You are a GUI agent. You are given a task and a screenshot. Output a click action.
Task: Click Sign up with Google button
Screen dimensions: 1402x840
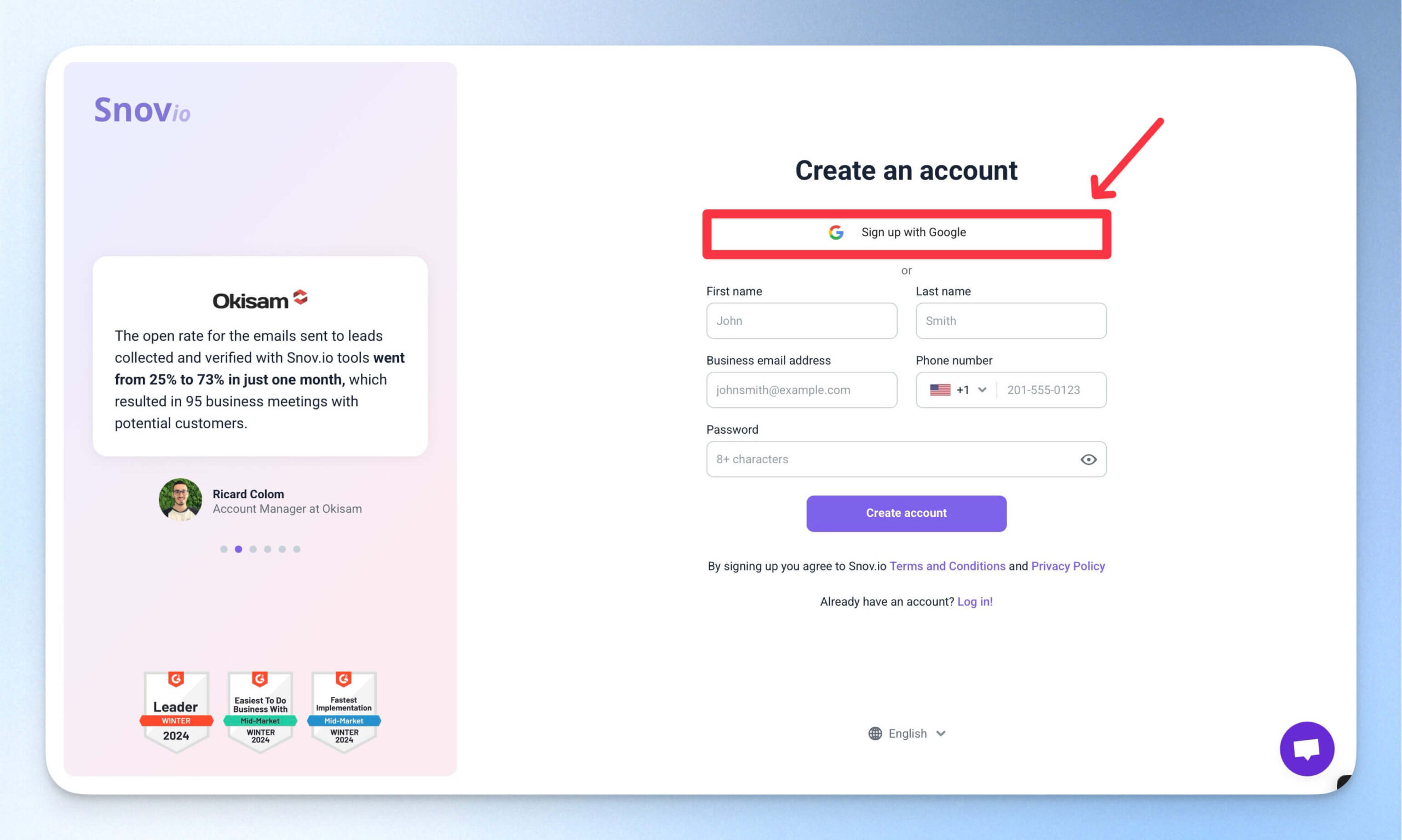tap(906, 233)
